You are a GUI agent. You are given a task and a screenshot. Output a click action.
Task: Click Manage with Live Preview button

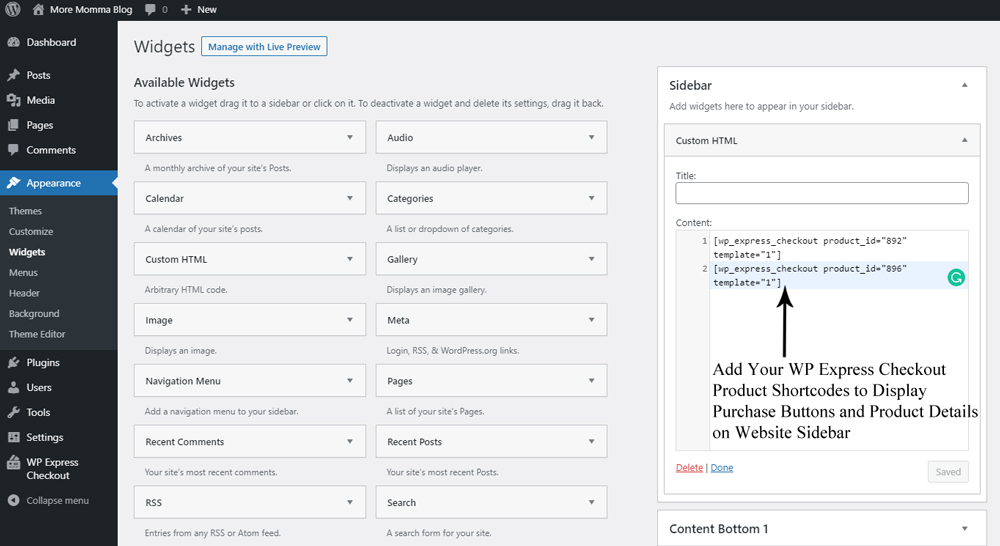264,47
